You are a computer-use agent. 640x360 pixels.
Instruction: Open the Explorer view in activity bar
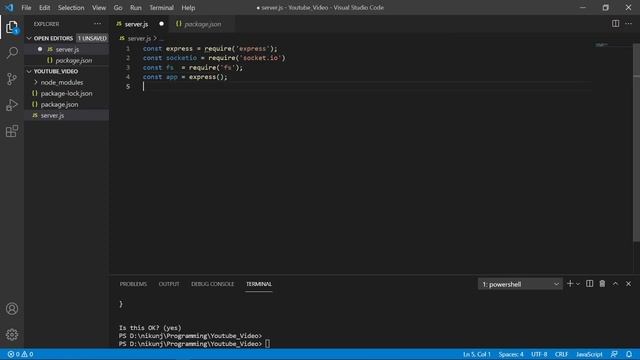coord(12,27)
